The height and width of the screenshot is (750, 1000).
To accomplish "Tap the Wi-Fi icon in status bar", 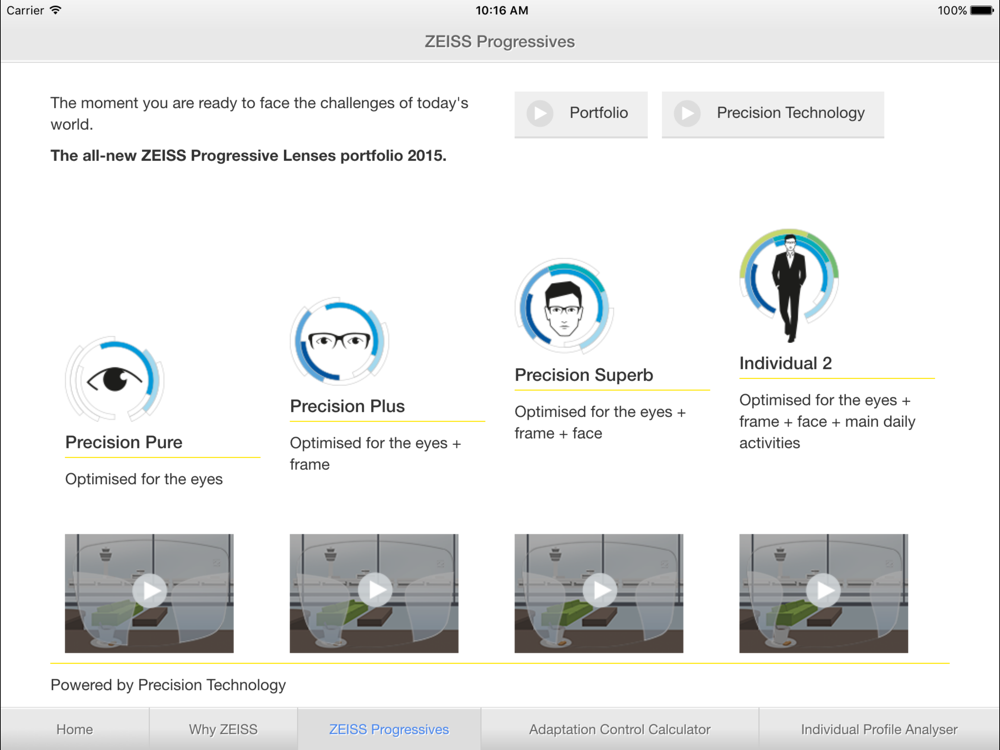I will (55, 10).
